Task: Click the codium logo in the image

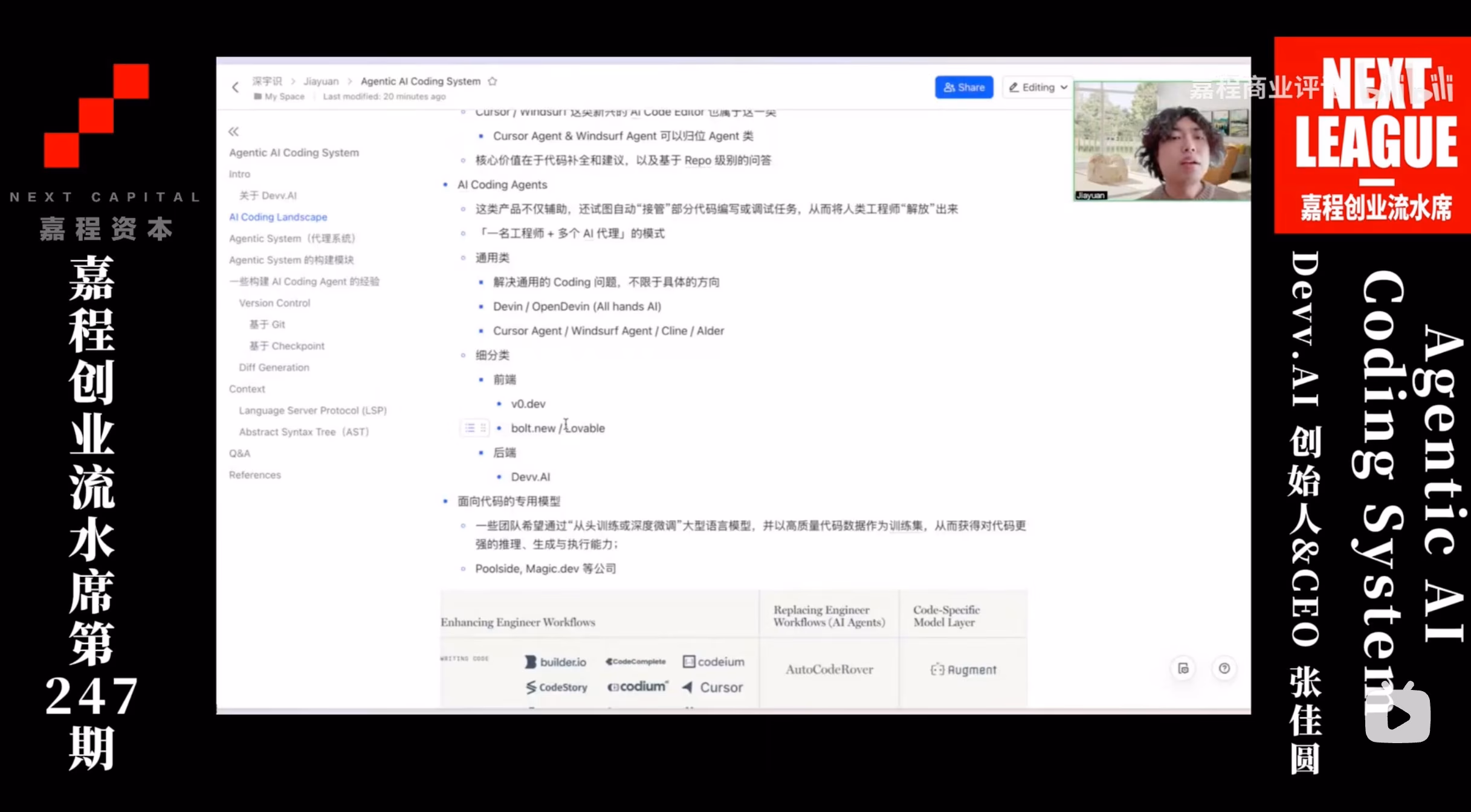Action: click(x=638, y=687)
